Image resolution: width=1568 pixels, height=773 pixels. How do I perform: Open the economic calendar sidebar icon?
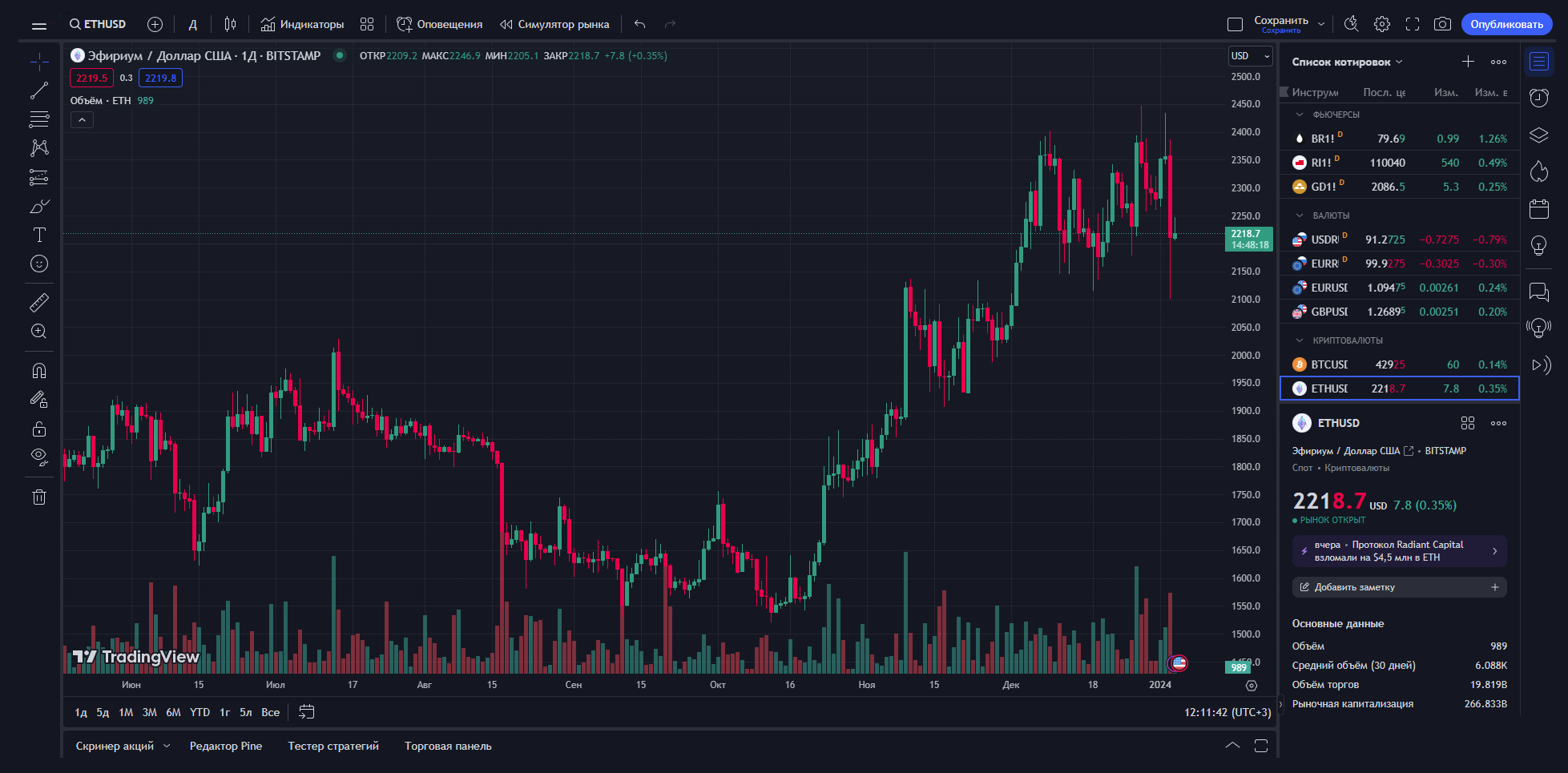click(1538, 209)
